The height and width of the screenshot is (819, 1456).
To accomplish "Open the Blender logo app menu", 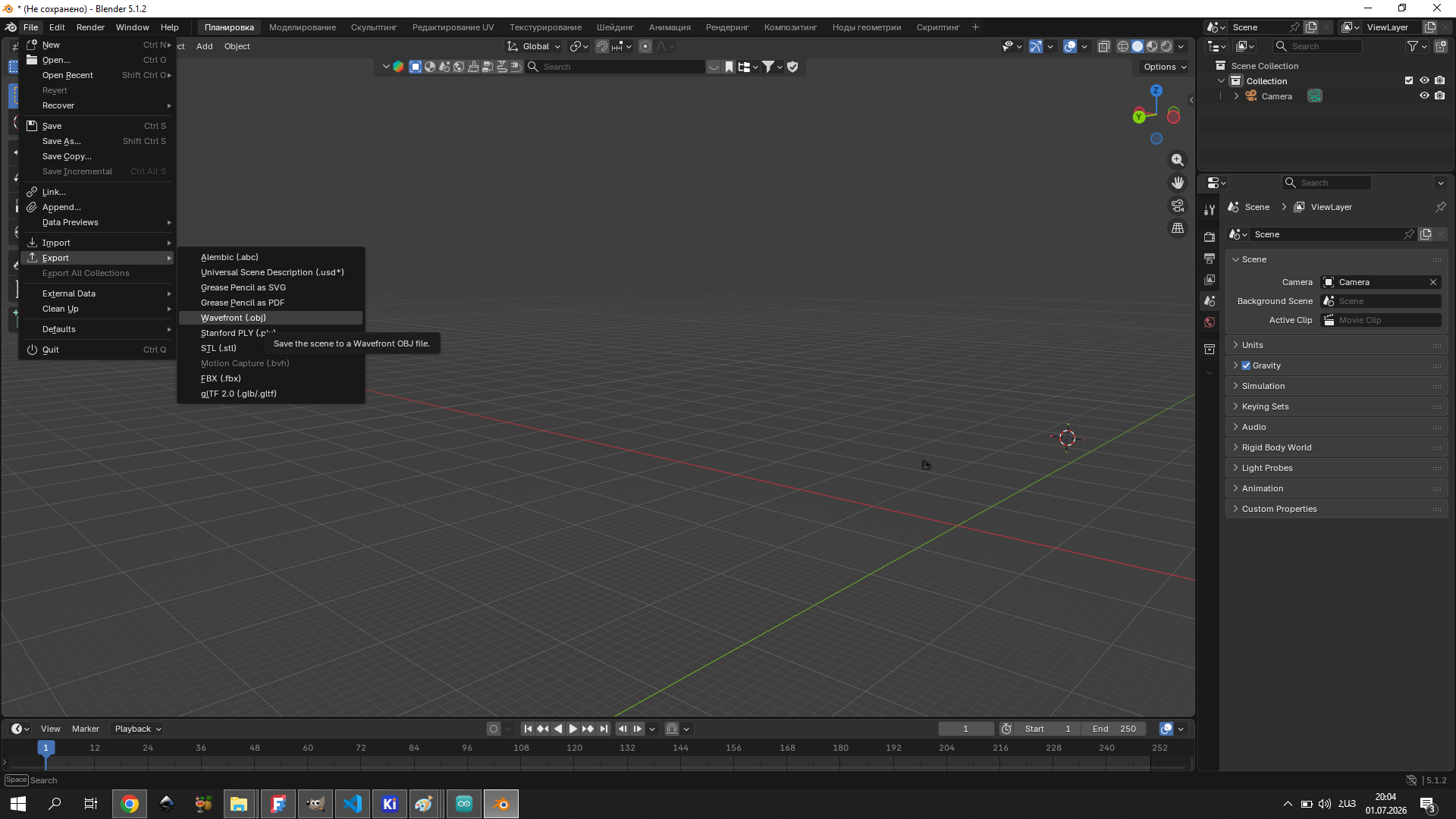I will click(11, 27).
